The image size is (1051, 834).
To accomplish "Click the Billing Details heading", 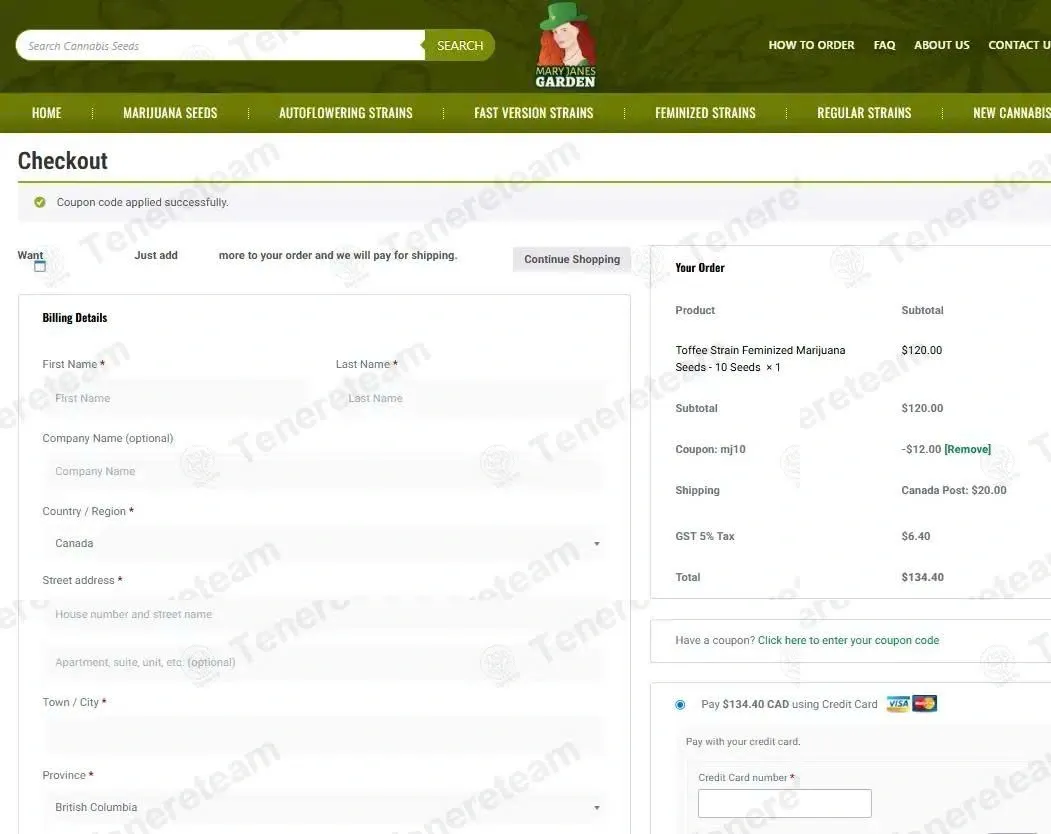I will 74,318.
